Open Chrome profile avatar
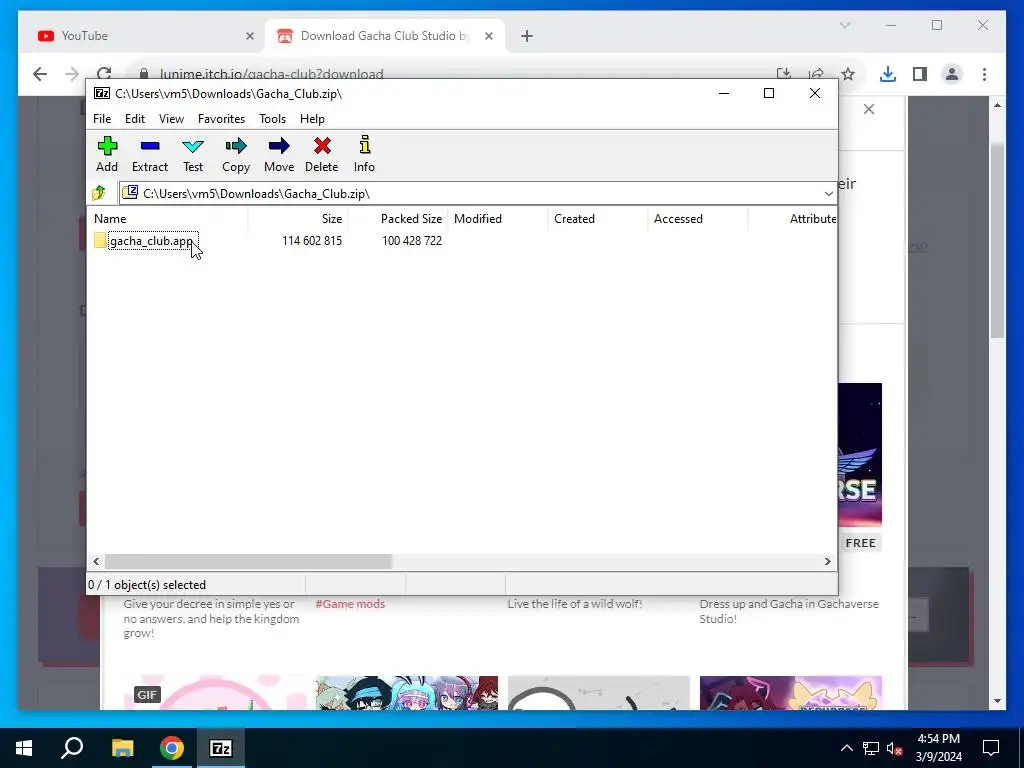The height and width of the screenshot is (768, 1024). pyautogui.click(x=952, y=74)
